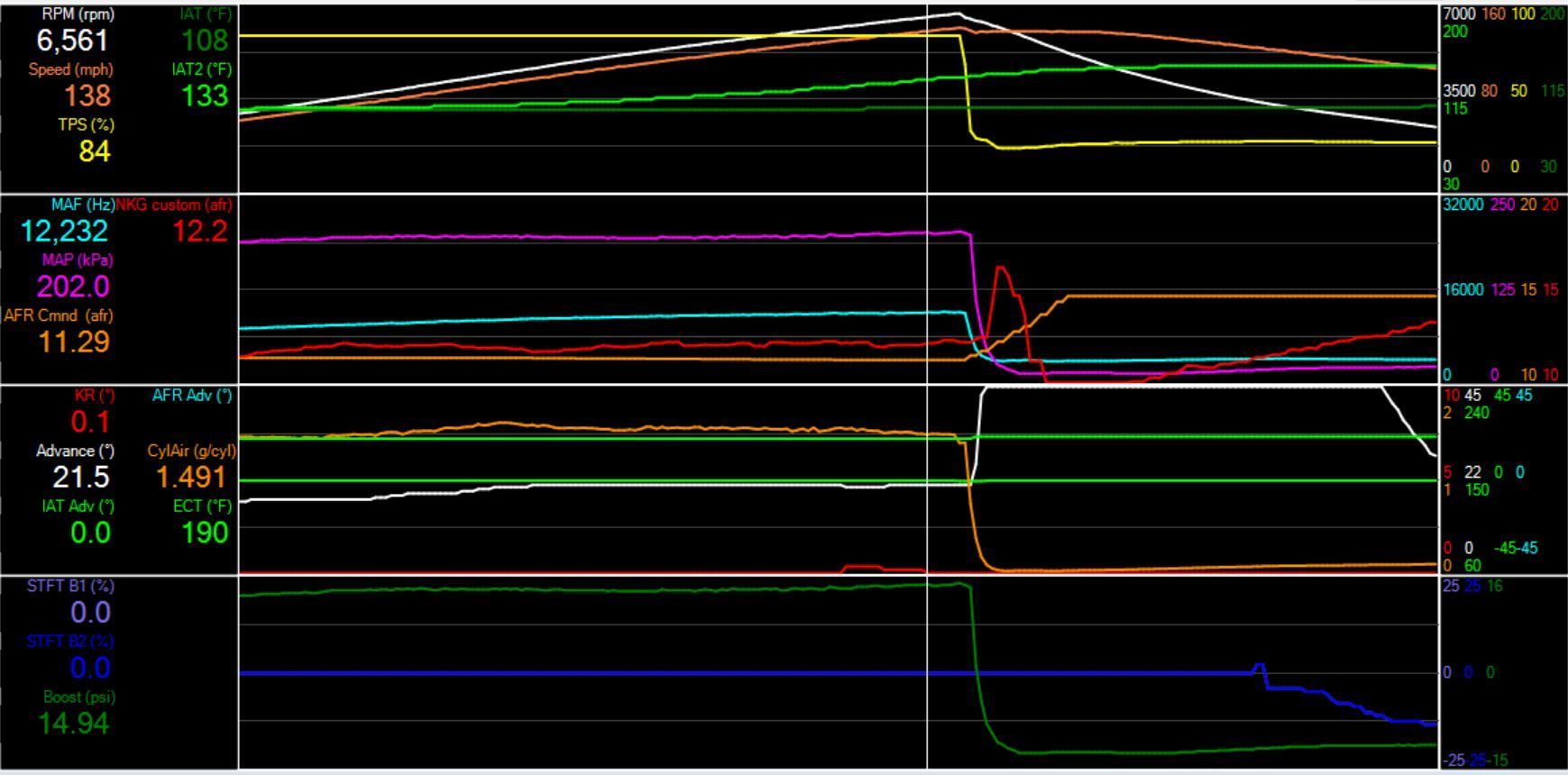This screenshot has height=775, width=1568.
Task: Select the AFR Cmnd (afr) label
Action: 59,315
